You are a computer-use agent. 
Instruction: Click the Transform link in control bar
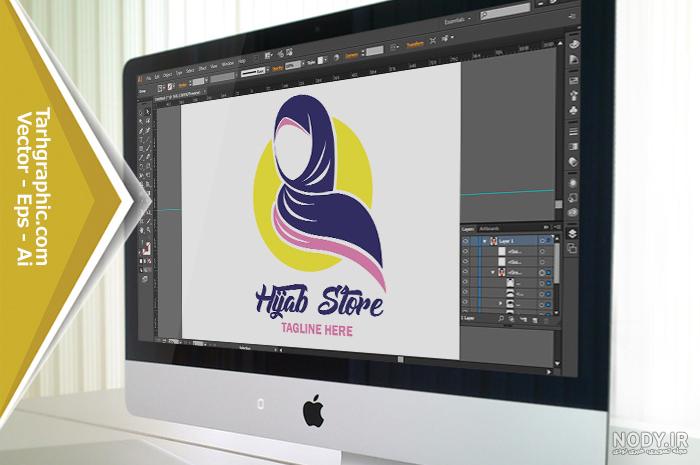(415, 44)
